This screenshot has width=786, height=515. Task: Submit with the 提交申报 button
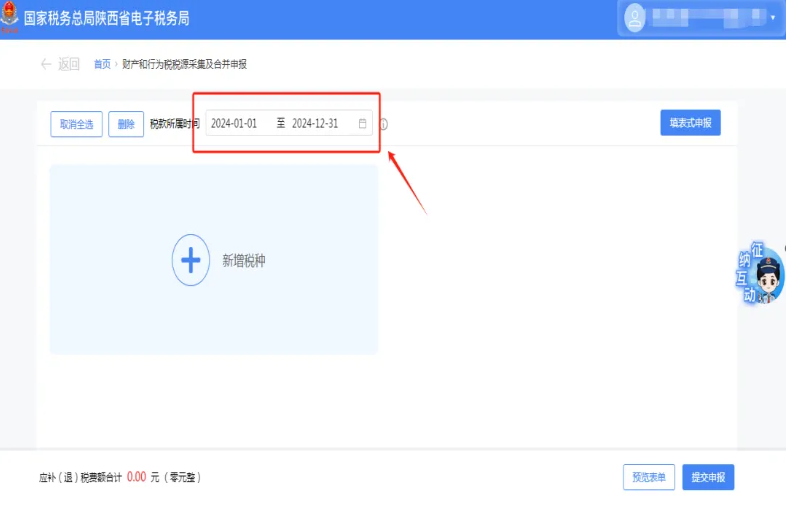(x=708, y=477)
